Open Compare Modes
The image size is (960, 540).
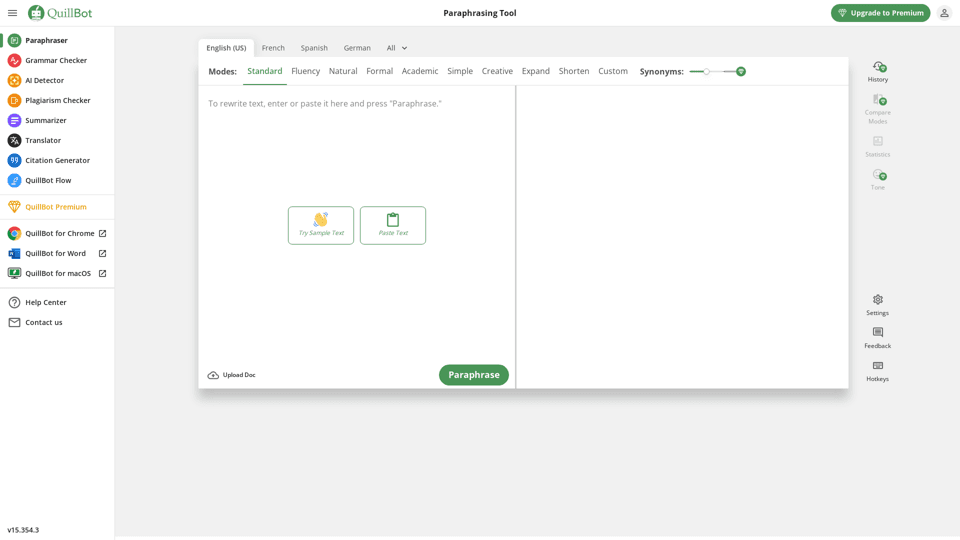pos(877,109)
